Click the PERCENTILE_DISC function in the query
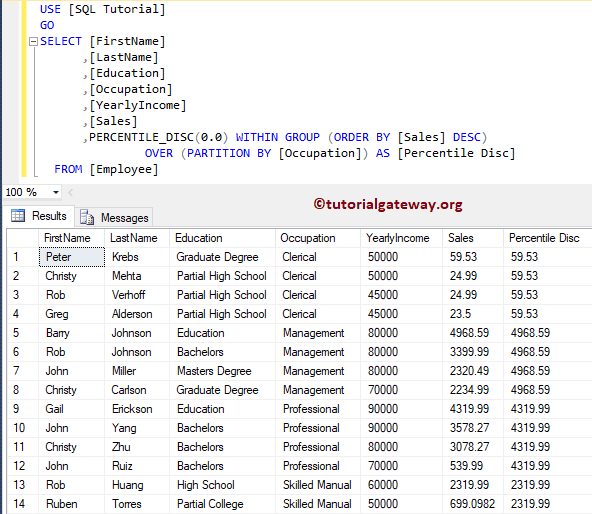The image size is (592, 514). click(x=141, y=137)
